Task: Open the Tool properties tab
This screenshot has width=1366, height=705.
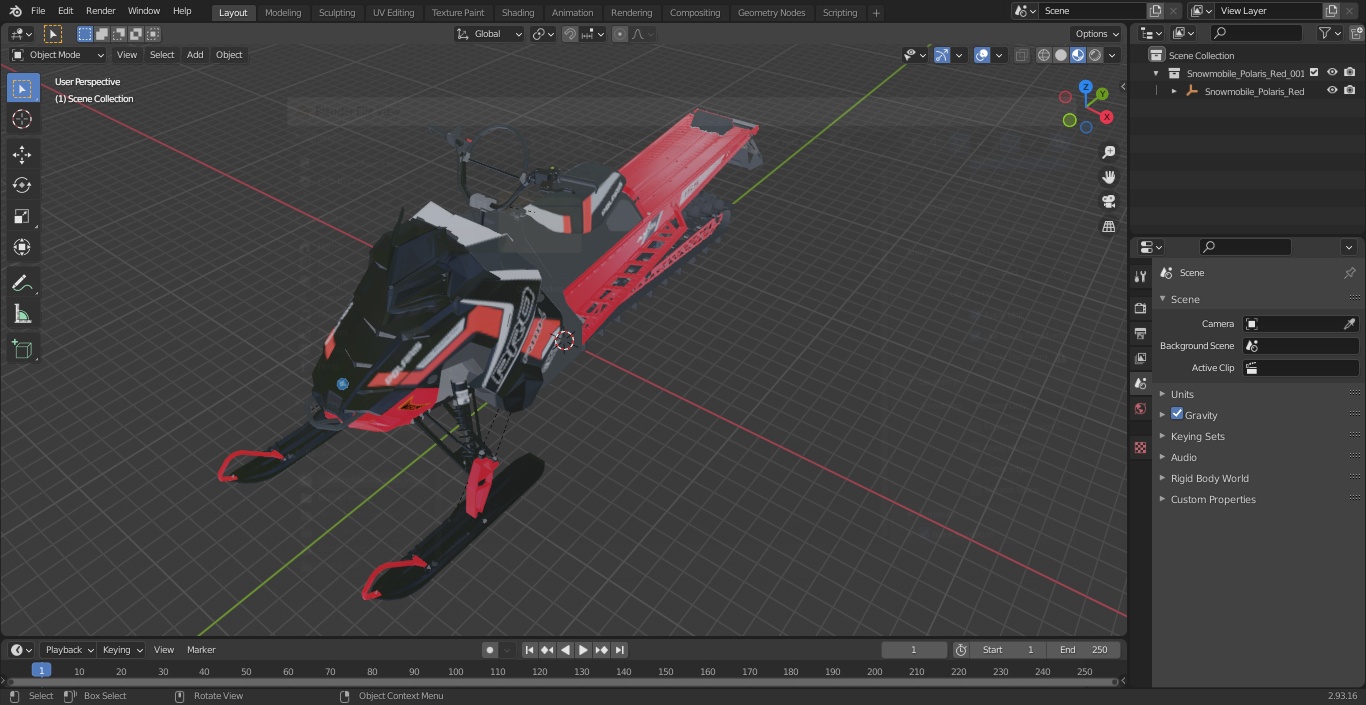Action: [1140, 277]
